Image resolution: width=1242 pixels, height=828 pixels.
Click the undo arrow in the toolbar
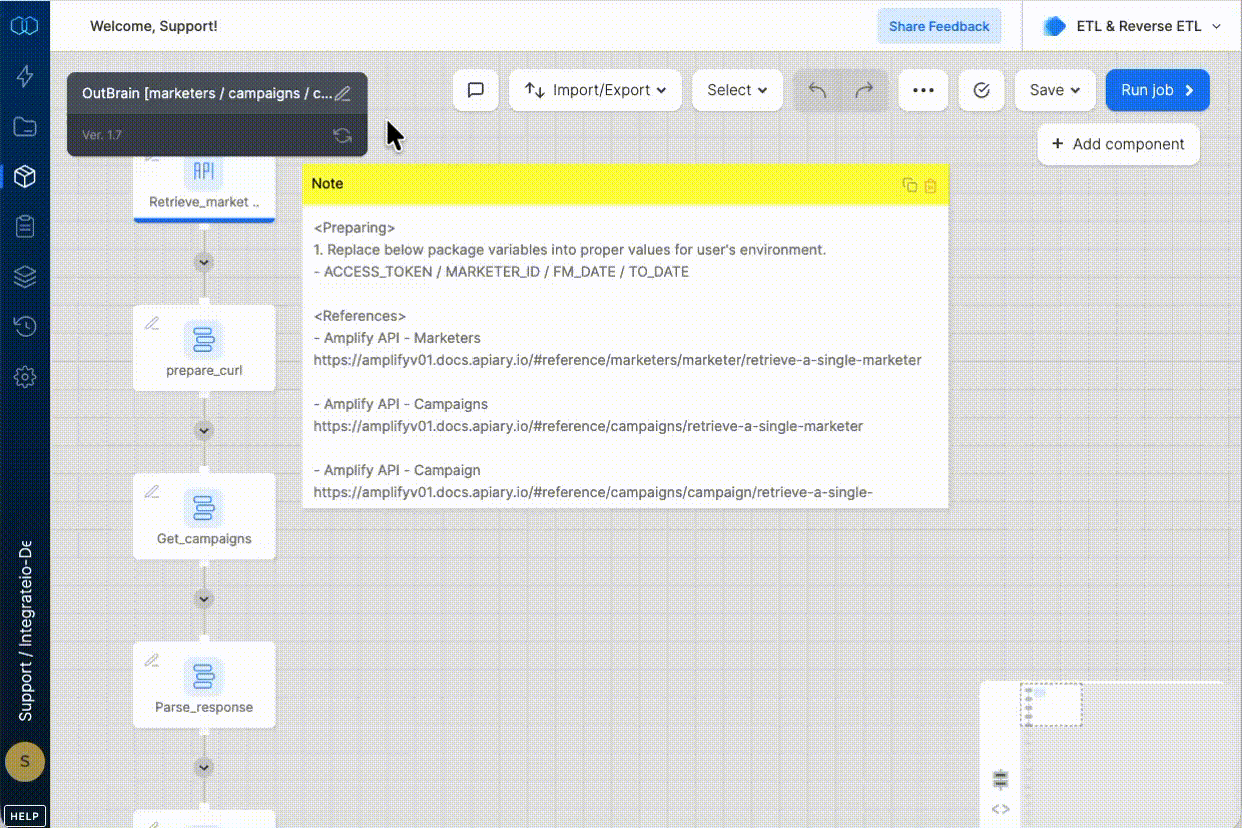tap(816, 90)
